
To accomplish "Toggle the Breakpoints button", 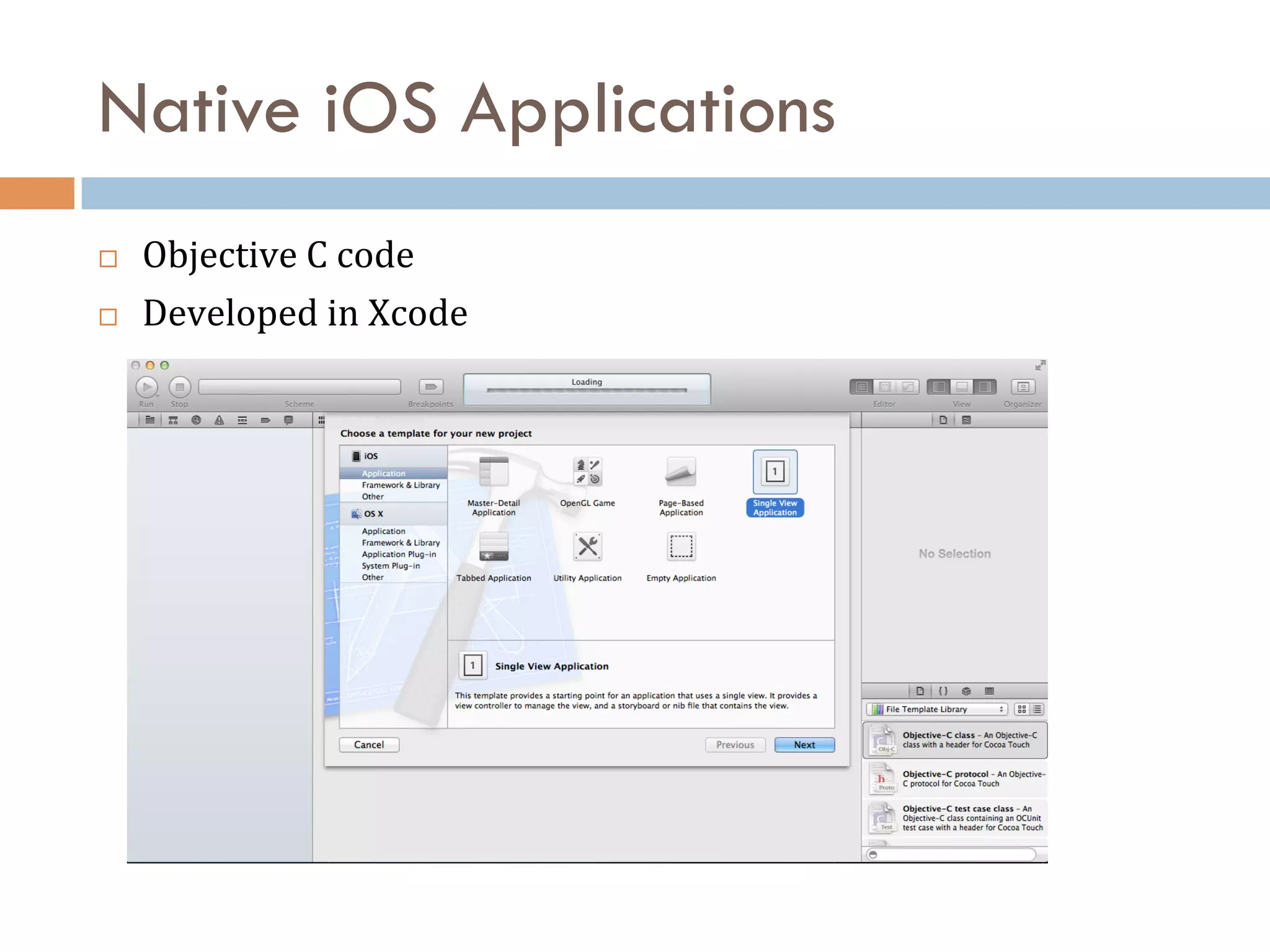I will [431, 387].
